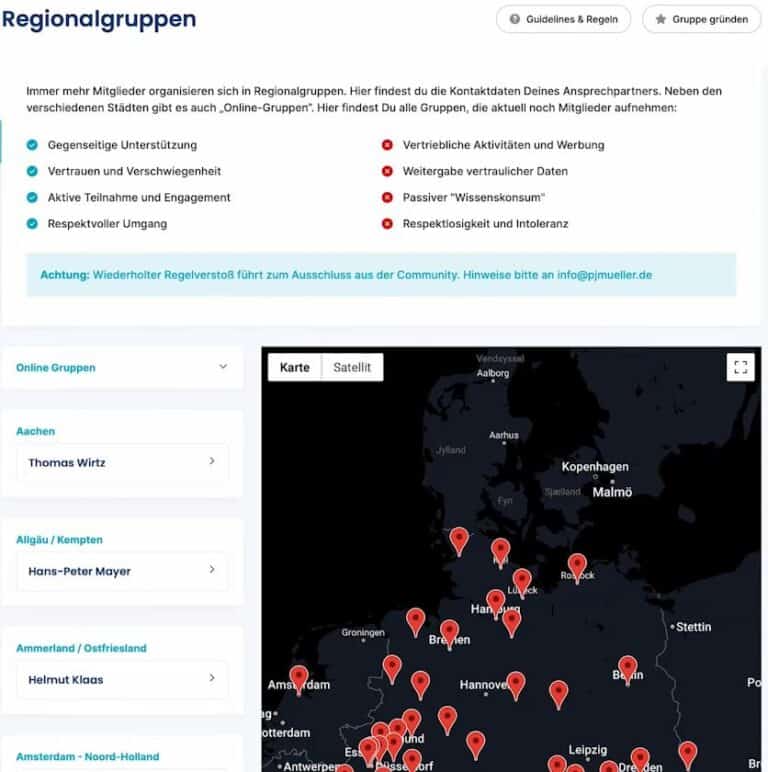Click the teal checkmark beside Gegenseitige Unterstützung
The width and height of the screenshot is (768, 772).
click(x=33, y=145)
